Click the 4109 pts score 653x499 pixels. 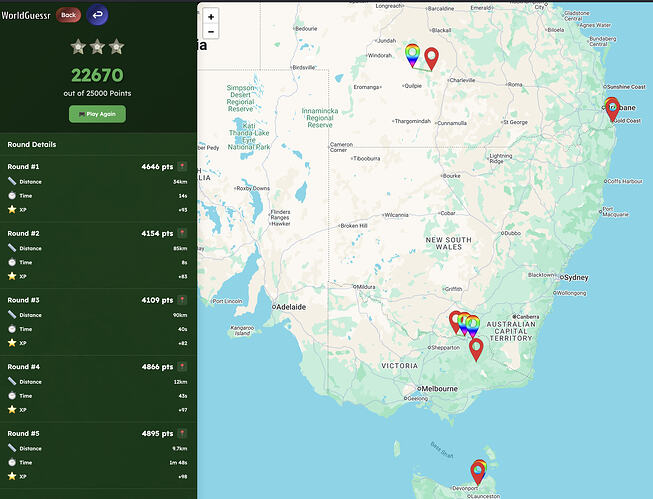(157, 300)
